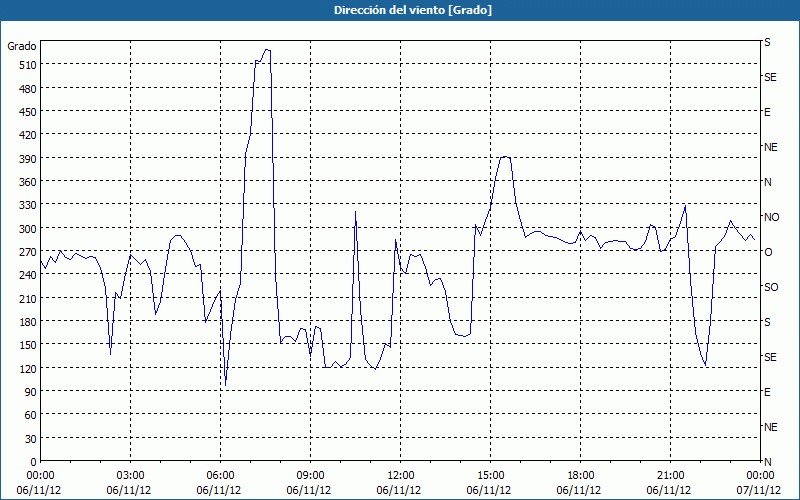The image size is (800, 500).
Task: Click the 07/11/12 date label
Action: point(759,490)
